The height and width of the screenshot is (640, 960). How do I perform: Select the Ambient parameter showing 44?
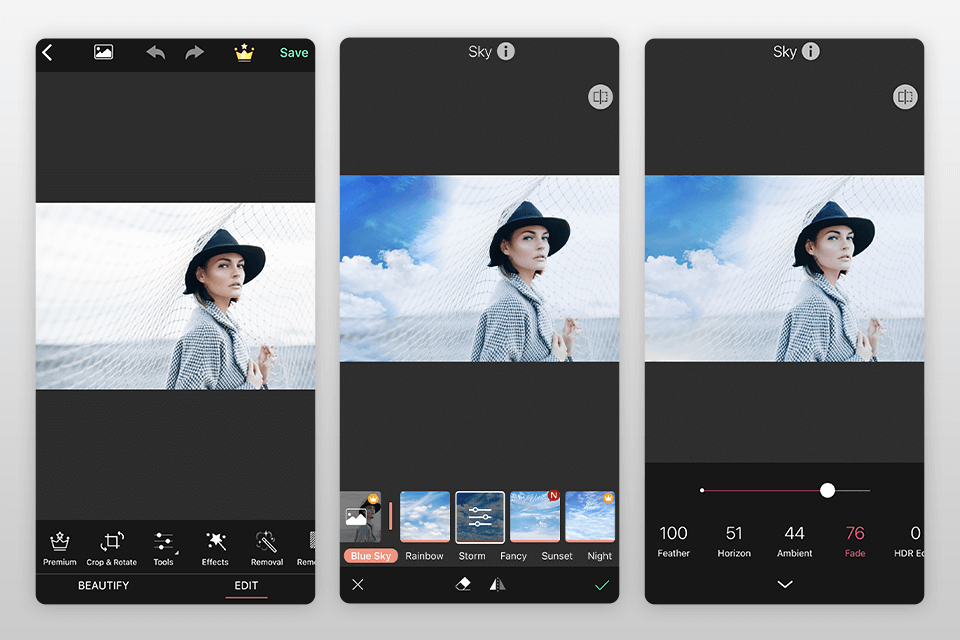(x=795, y=541)
